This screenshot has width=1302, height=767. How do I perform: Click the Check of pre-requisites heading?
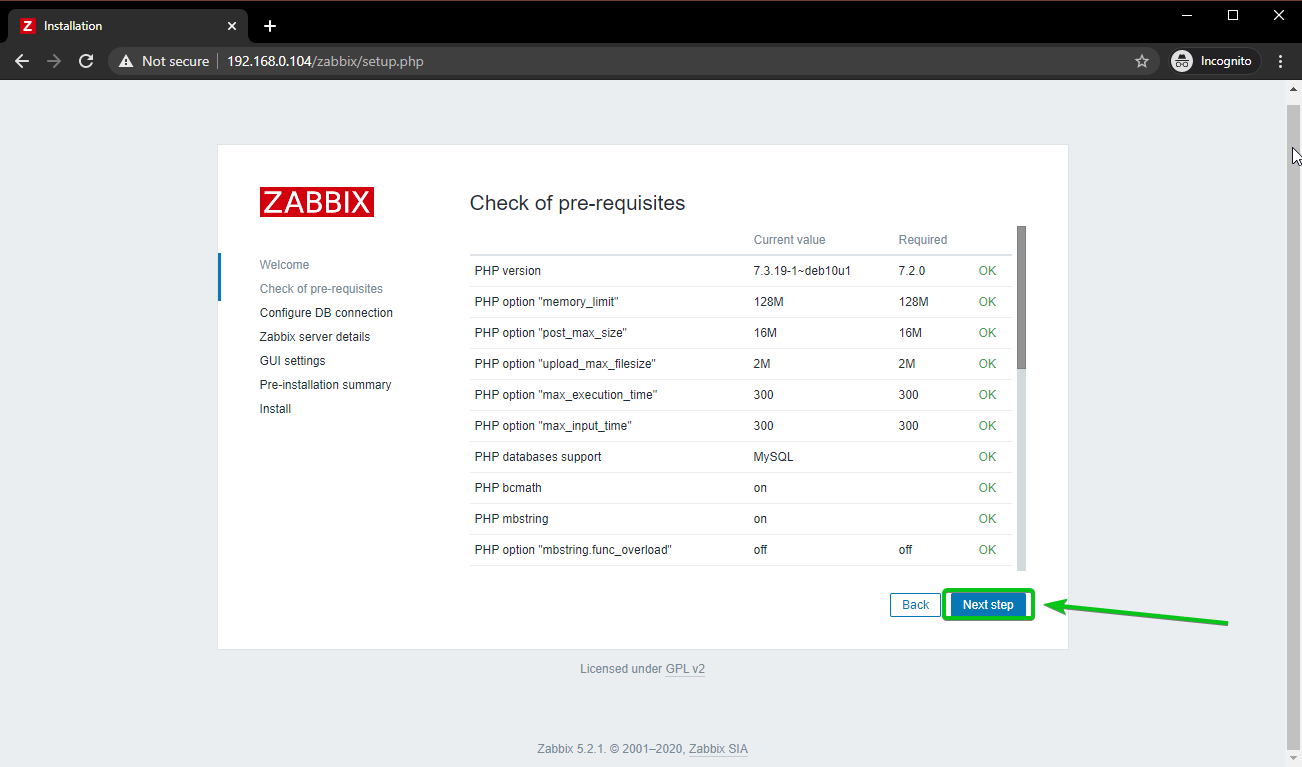click(x=578, y=203)
